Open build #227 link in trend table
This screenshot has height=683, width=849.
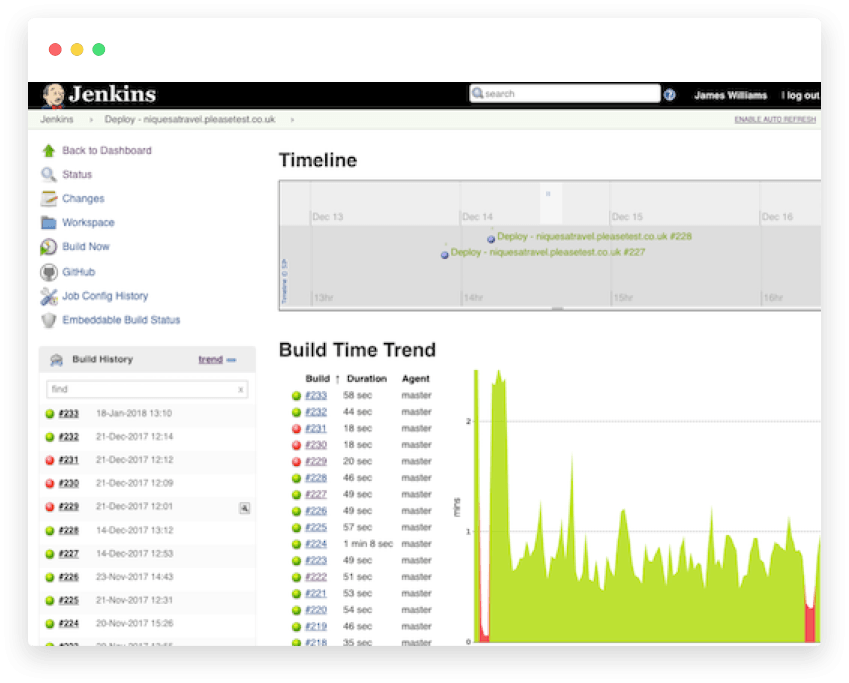point(316,495)
